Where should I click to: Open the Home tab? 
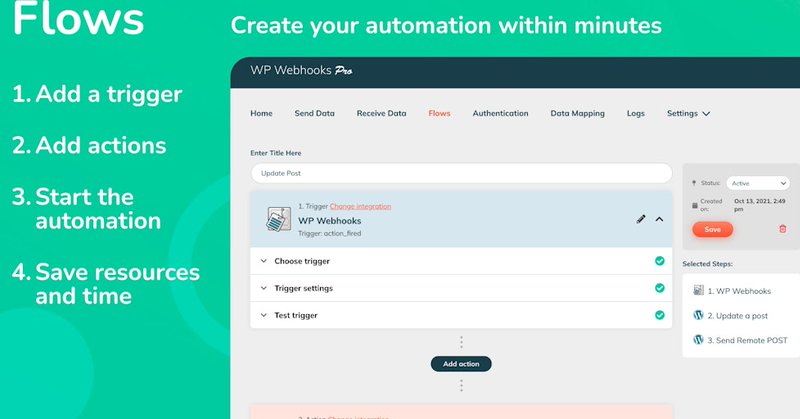261,113
